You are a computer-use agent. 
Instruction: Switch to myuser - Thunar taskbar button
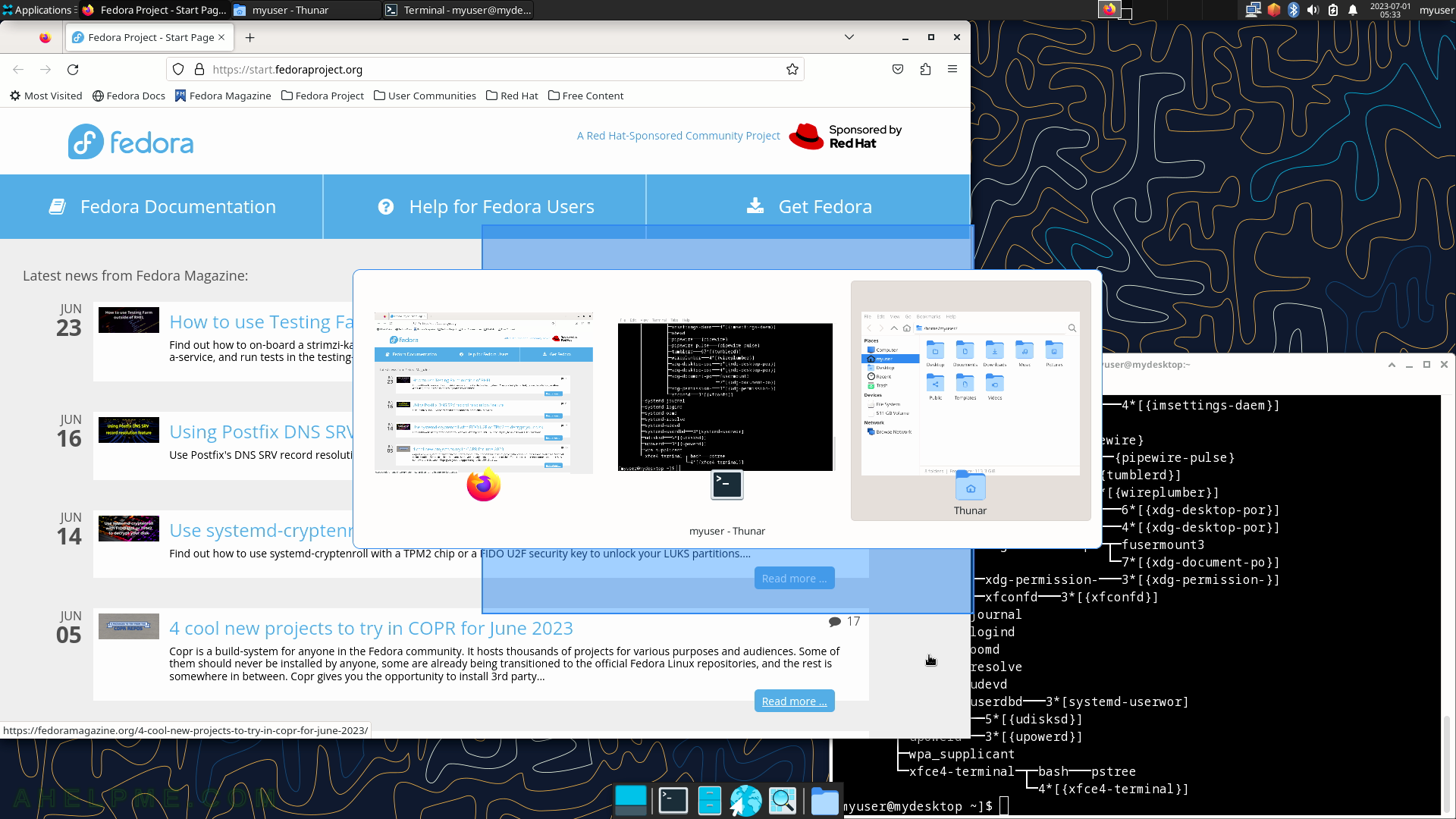coord(306,10)
